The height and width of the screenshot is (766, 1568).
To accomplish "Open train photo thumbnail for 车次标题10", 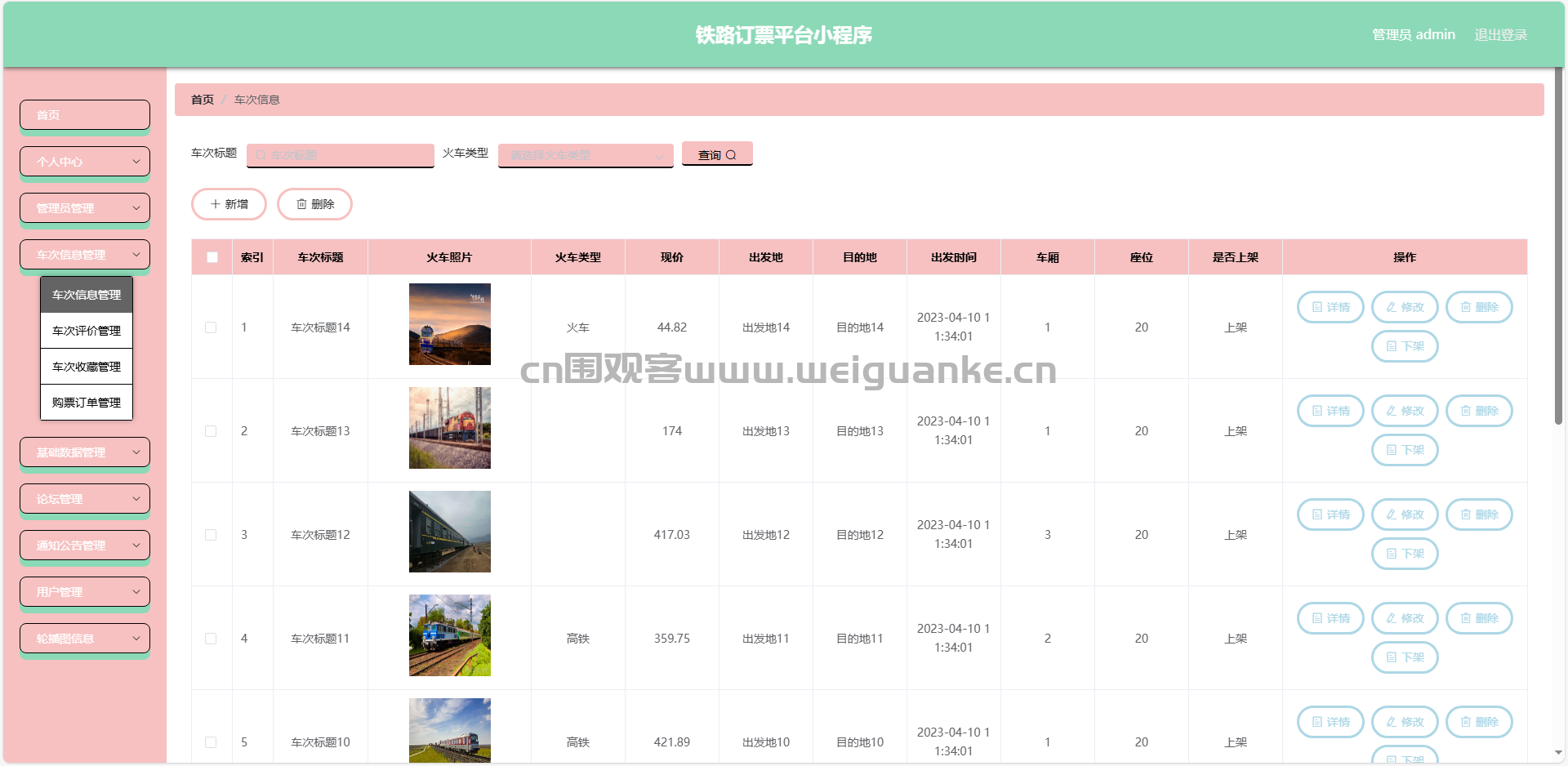I will pos(450,731).
